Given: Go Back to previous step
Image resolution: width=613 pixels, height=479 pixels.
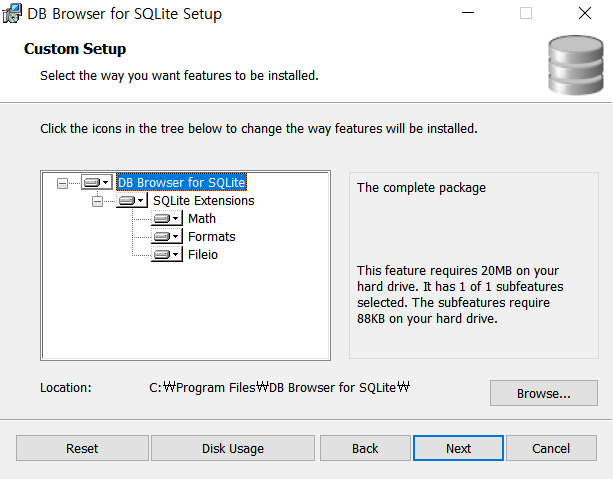Looking at the screenshot, I should click(365, 448).
